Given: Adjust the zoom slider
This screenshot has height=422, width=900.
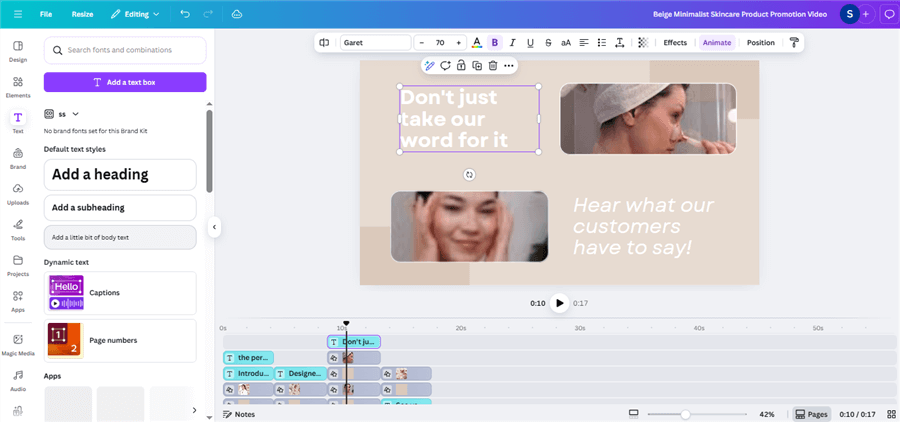Looking at the screenshot, I should pyautogui.click(x=685, y=414).
